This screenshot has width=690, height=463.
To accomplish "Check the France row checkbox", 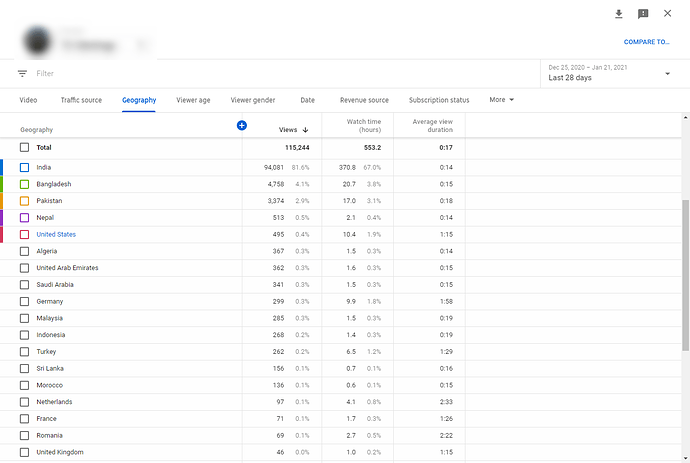I will click(x=25, y=419).
